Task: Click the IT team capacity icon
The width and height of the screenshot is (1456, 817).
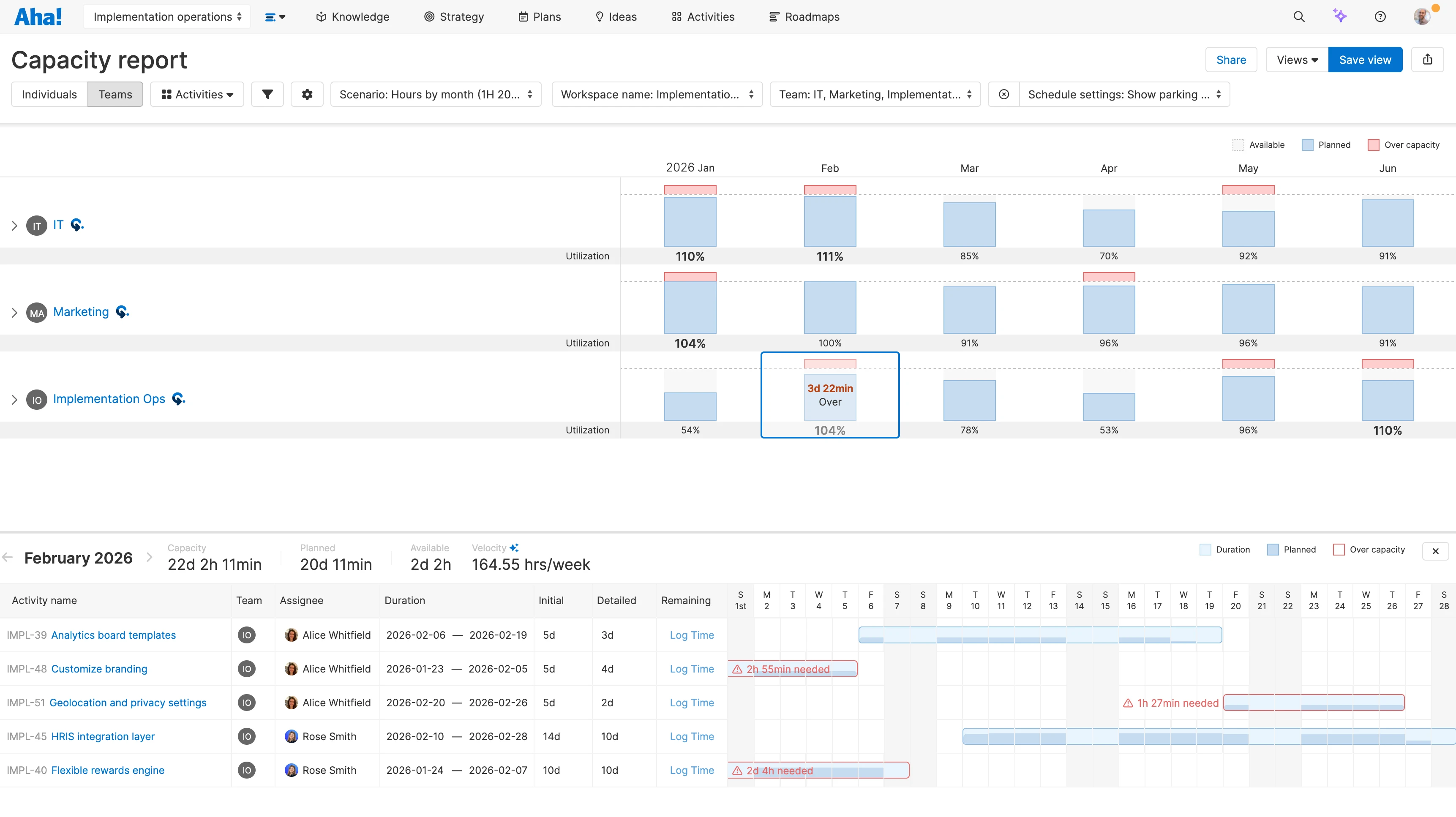Action: [x=77, y=225]
